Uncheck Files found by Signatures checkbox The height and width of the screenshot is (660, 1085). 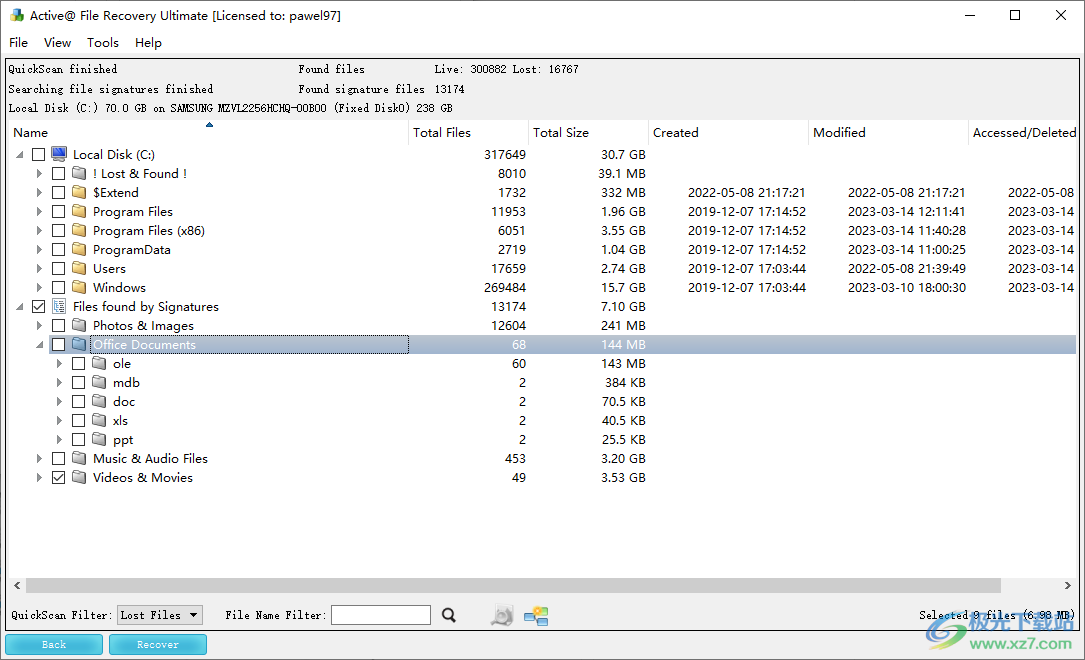(x=39, y=306)
